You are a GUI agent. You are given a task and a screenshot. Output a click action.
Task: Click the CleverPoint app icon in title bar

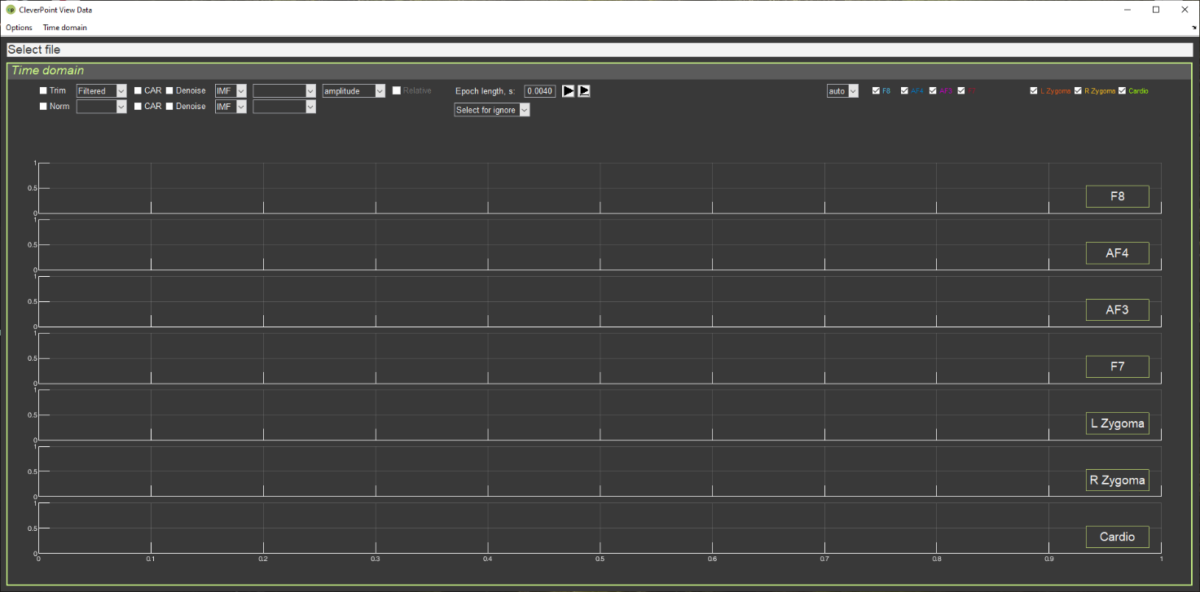(x=10, y=9)
